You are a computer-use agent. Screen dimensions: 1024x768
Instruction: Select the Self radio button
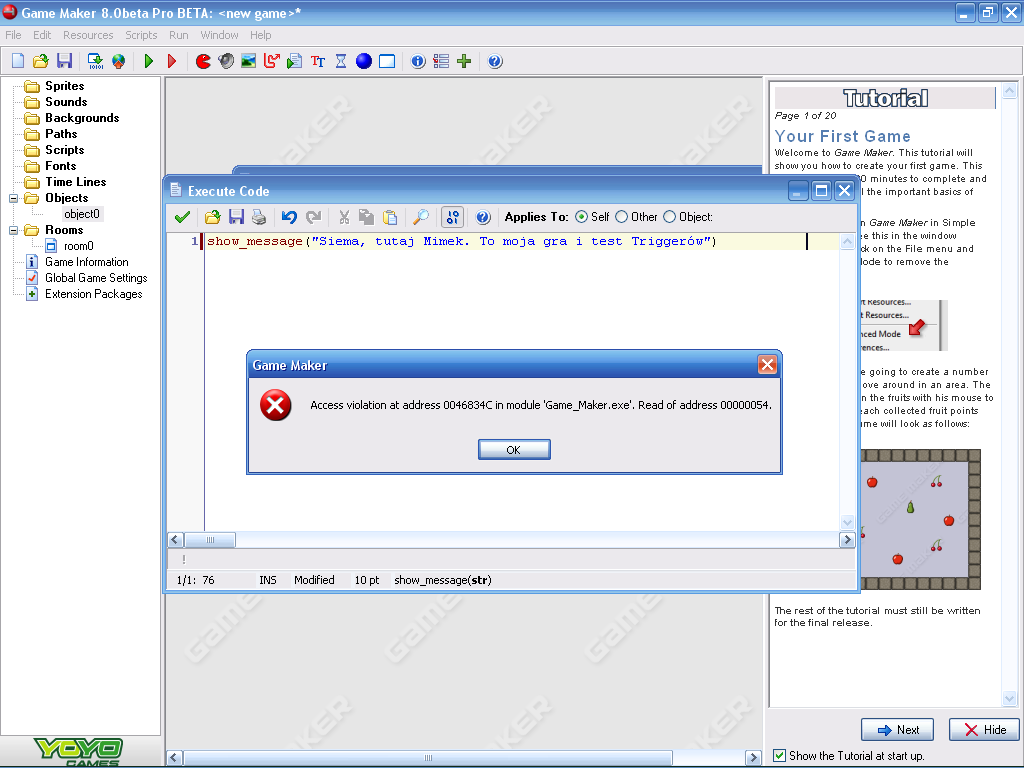pyautogui.click(x=582, y=217)
